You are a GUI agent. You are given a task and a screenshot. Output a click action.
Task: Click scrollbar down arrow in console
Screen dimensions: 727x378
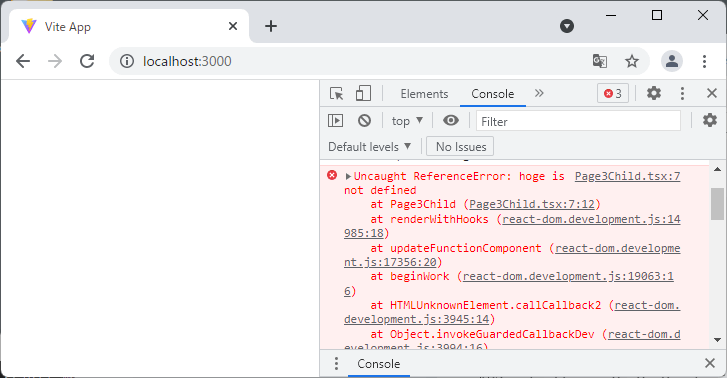coord(717,340)
